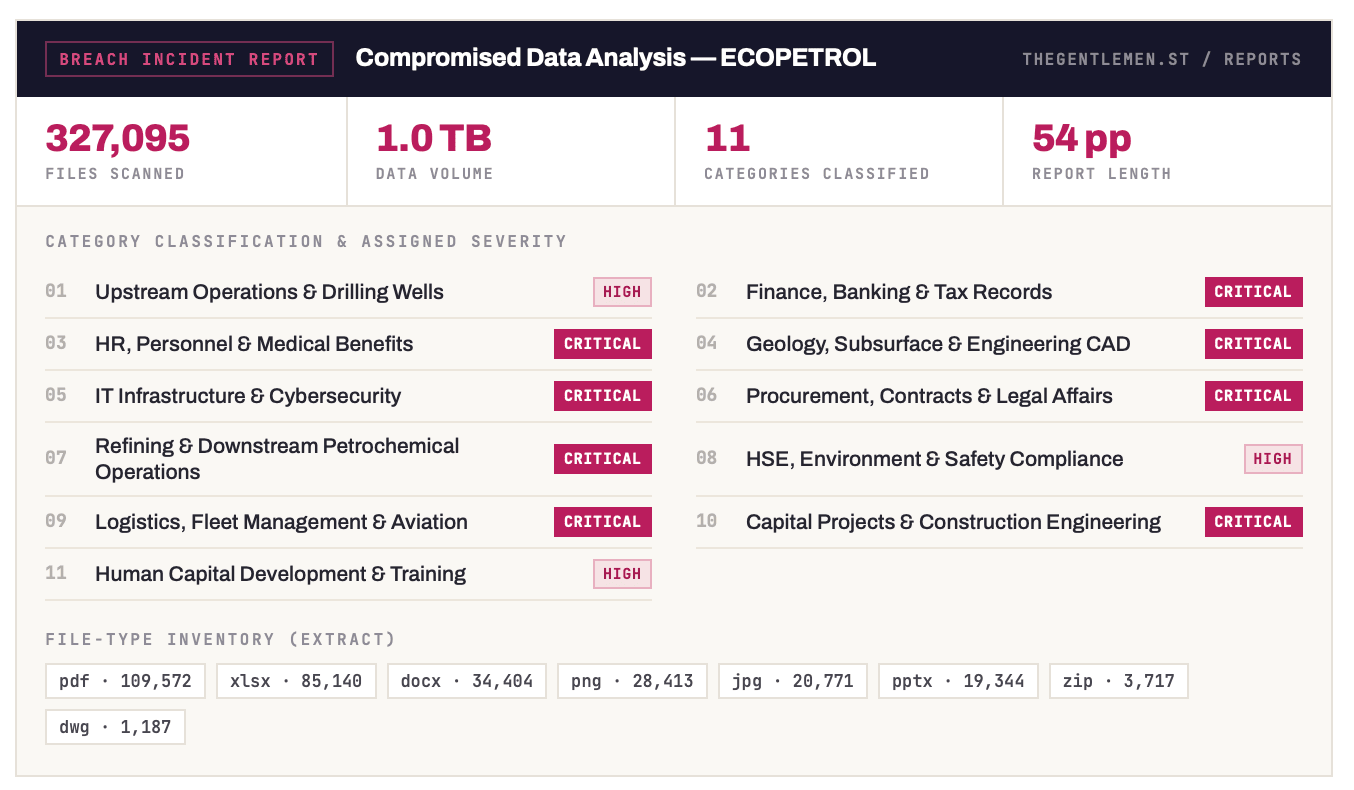
Task: Select Human Capital Development & Training row
Action: [x=349, y=574]
